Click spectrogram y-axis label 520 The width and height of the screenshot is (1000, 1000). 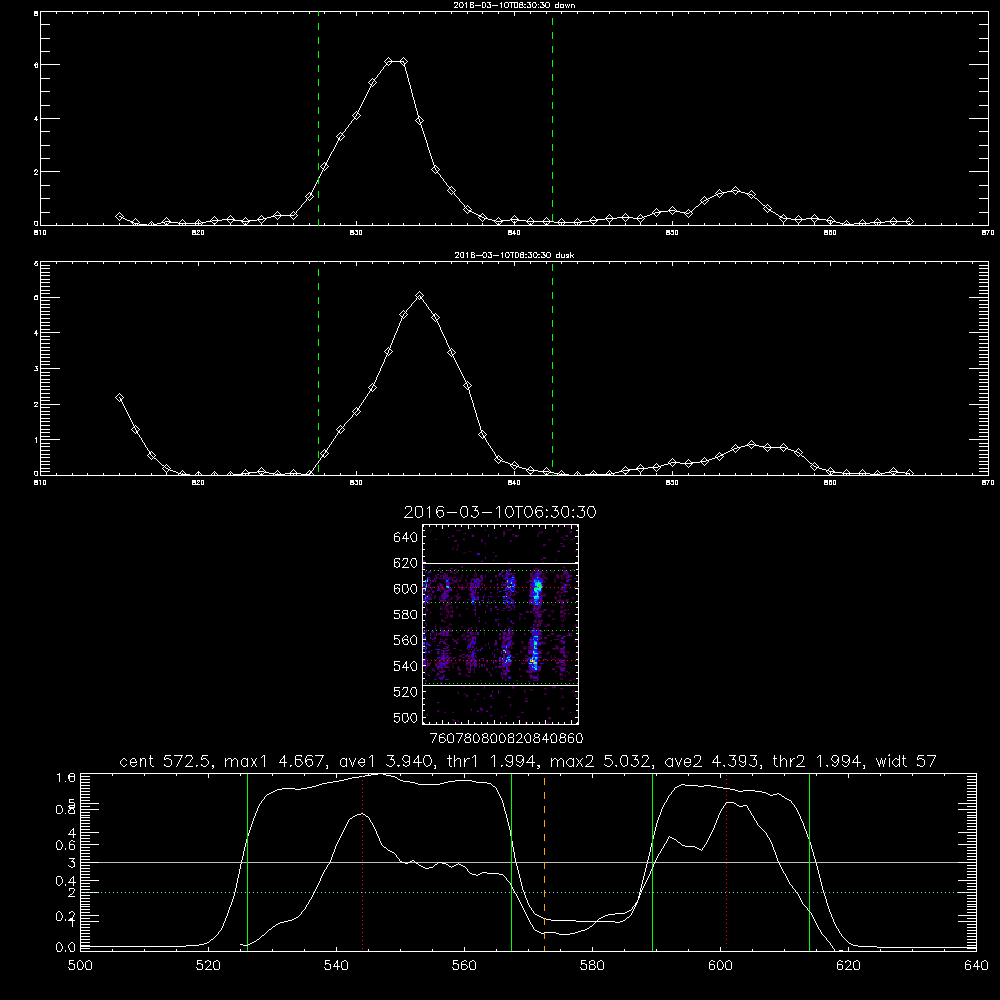point(406,692)
